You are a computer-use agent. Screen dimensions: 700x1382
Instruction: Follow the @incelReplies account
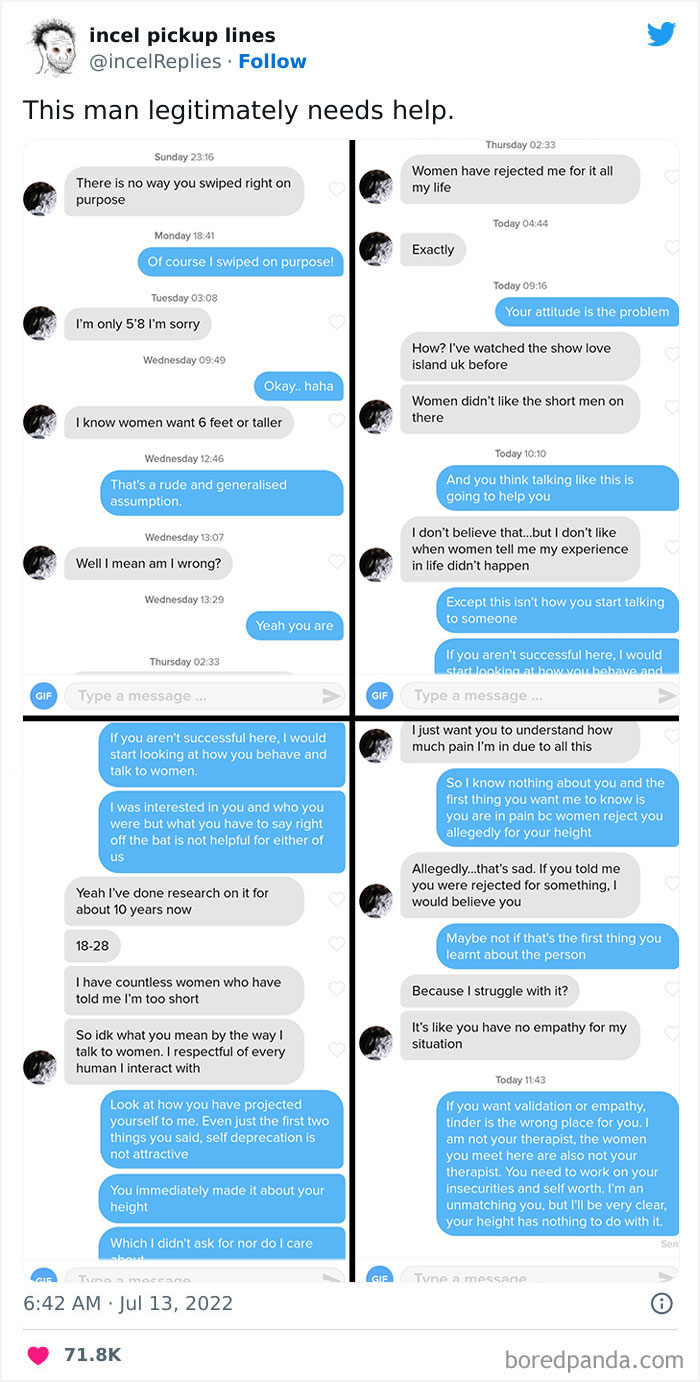(272, 61)
